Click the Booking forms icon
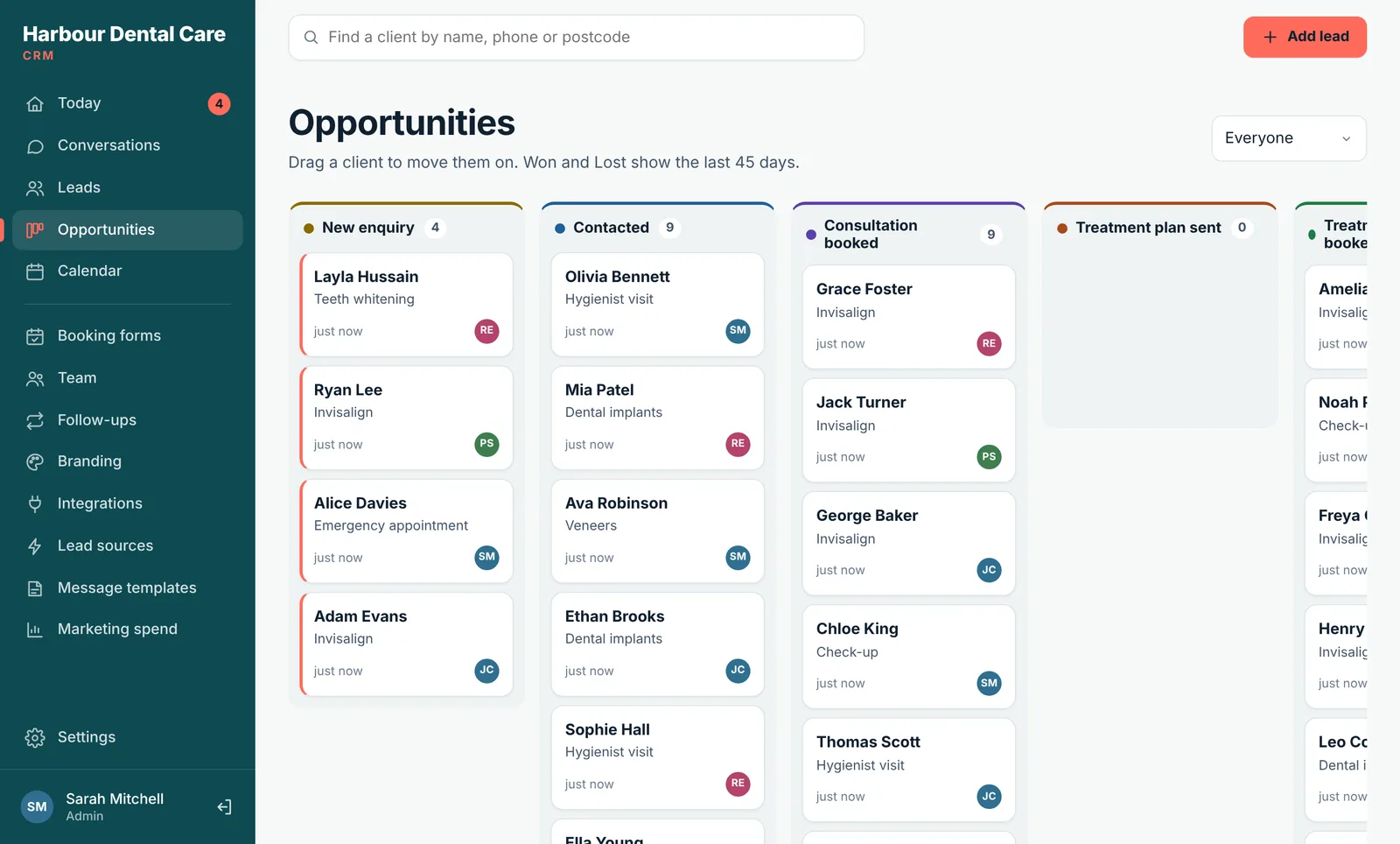 pos(35,336)
